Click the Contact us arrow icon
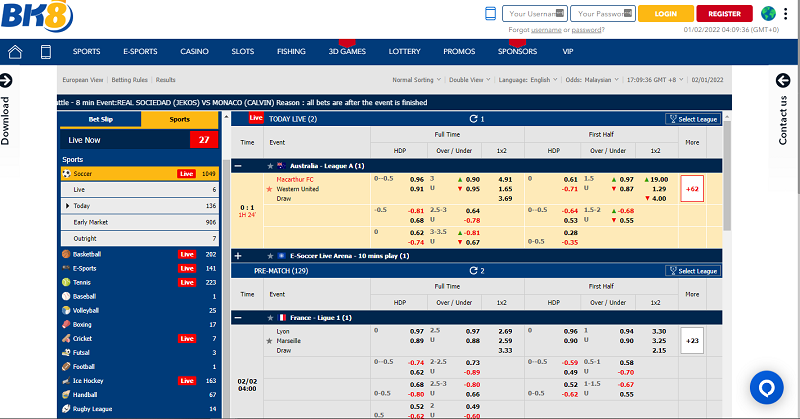 click(783, 80)
